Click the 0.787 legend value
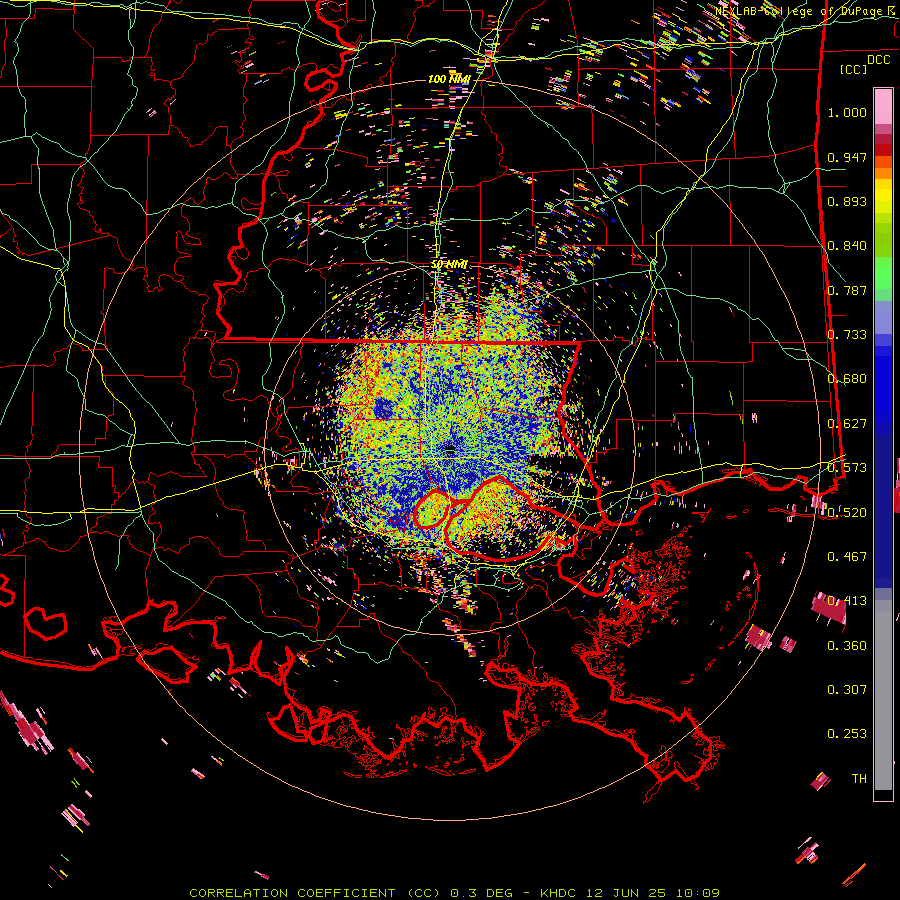This screenshot has height=900, width=900. (847, 290)
